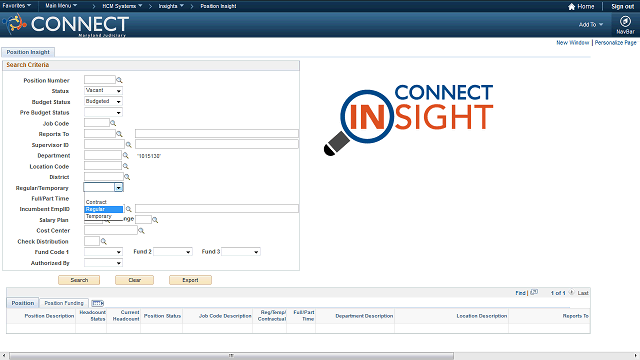Open Grade lookup magnifier
640x360 pixels.
tap(155, 220)
